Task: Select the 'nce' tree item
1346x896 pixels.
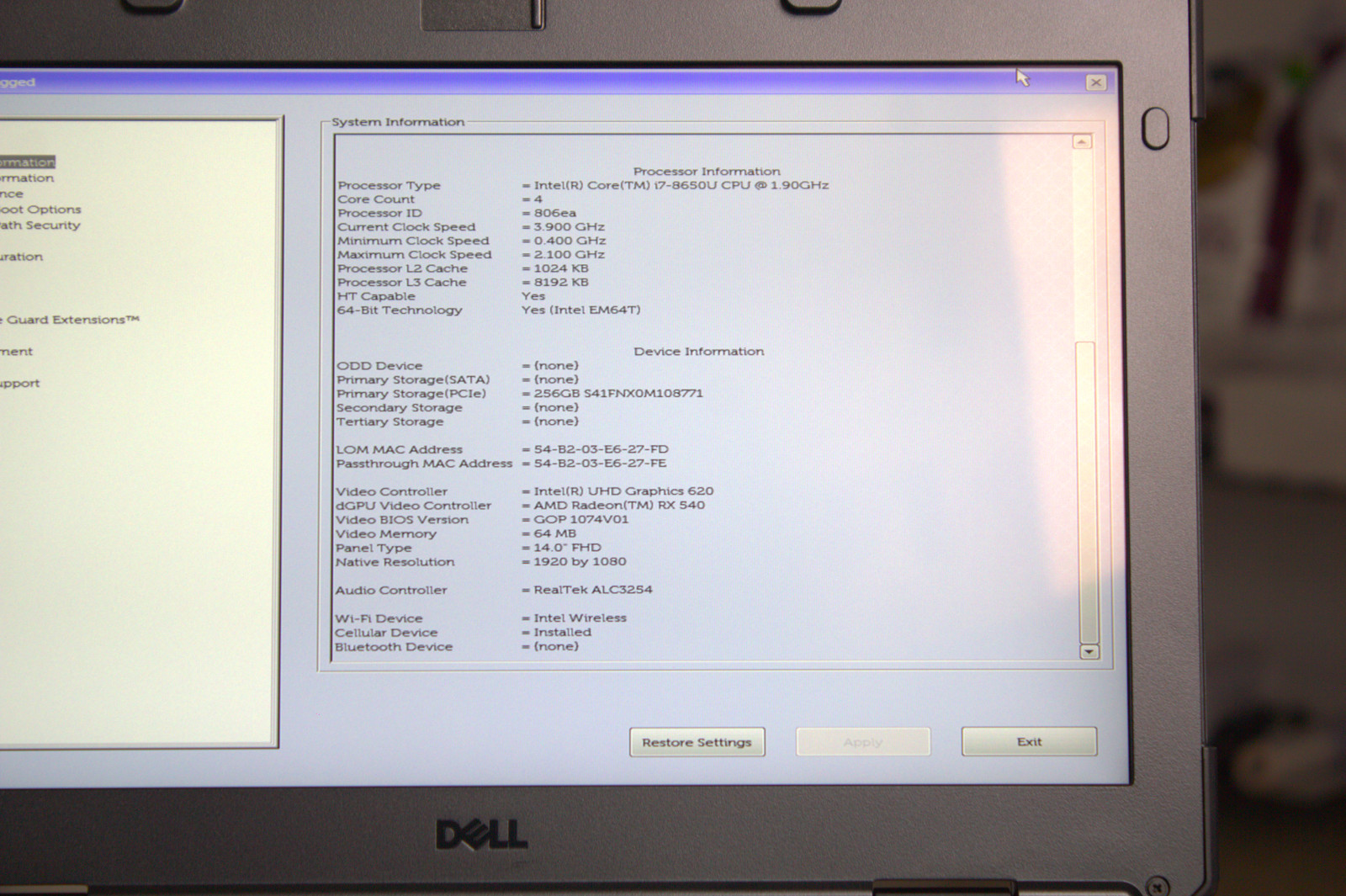Action: coord(12,194)
